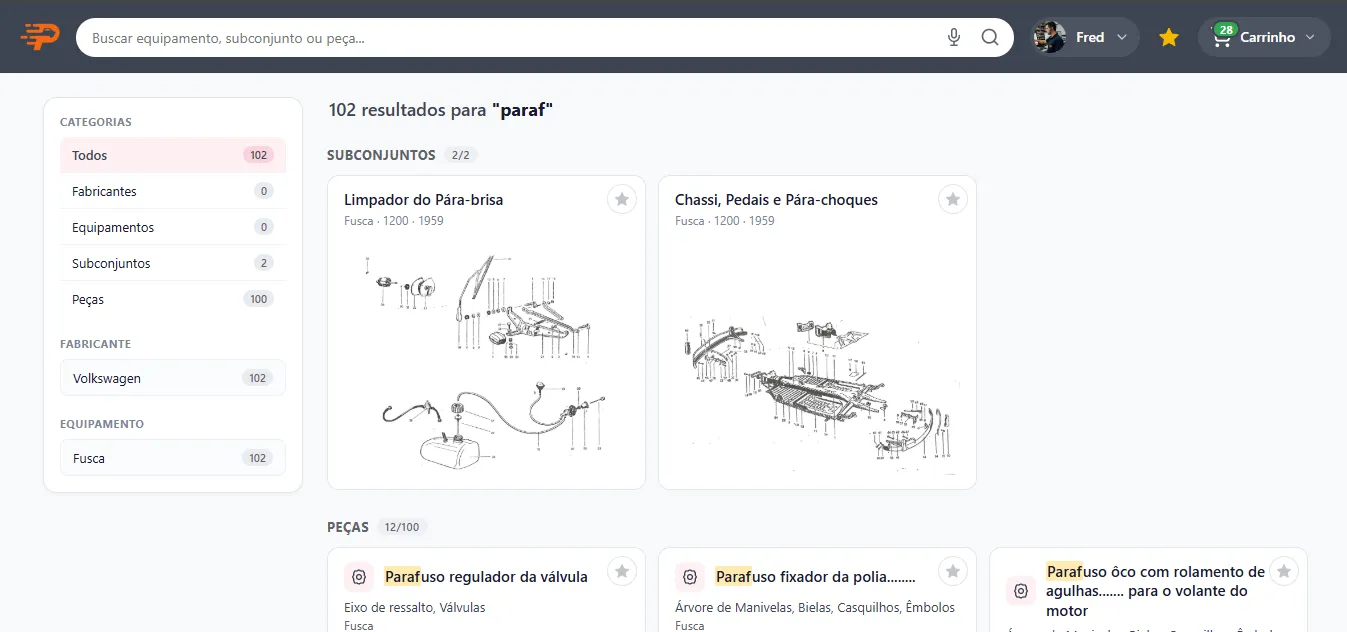Click the EQUIPAMENTO sidebar heading
Screen dimensions: 1347x632
click(x=102, y=424)
